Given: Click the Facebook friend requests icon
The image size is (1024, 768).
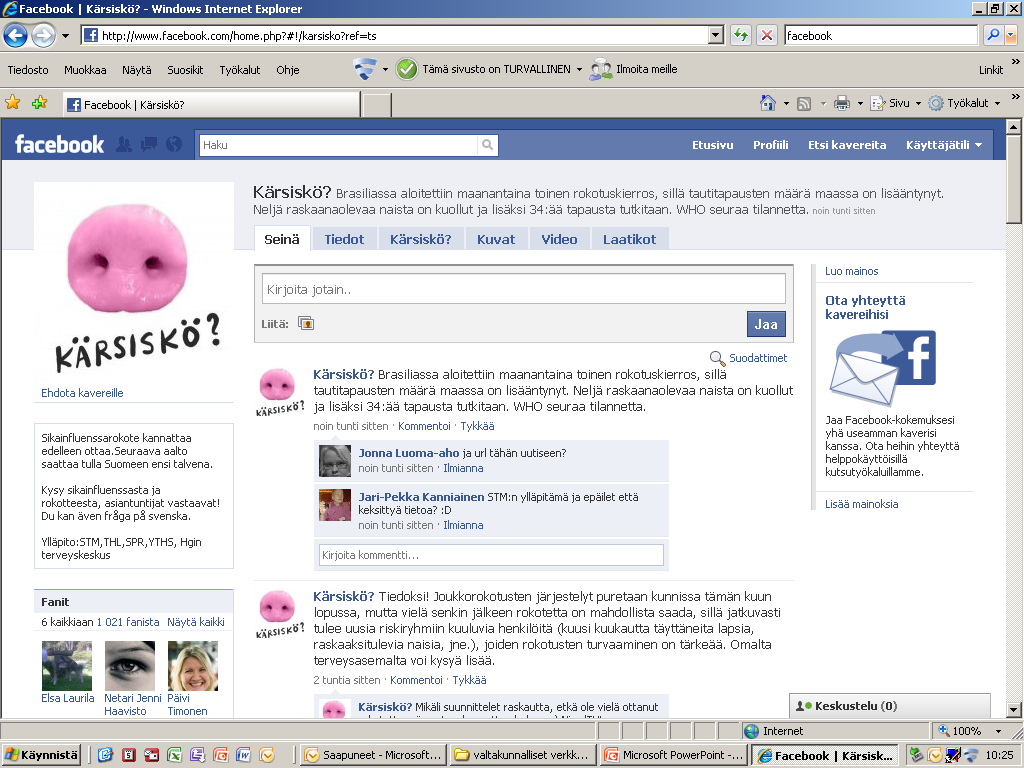Looking at the screenshot, I should tap(123, 144).
